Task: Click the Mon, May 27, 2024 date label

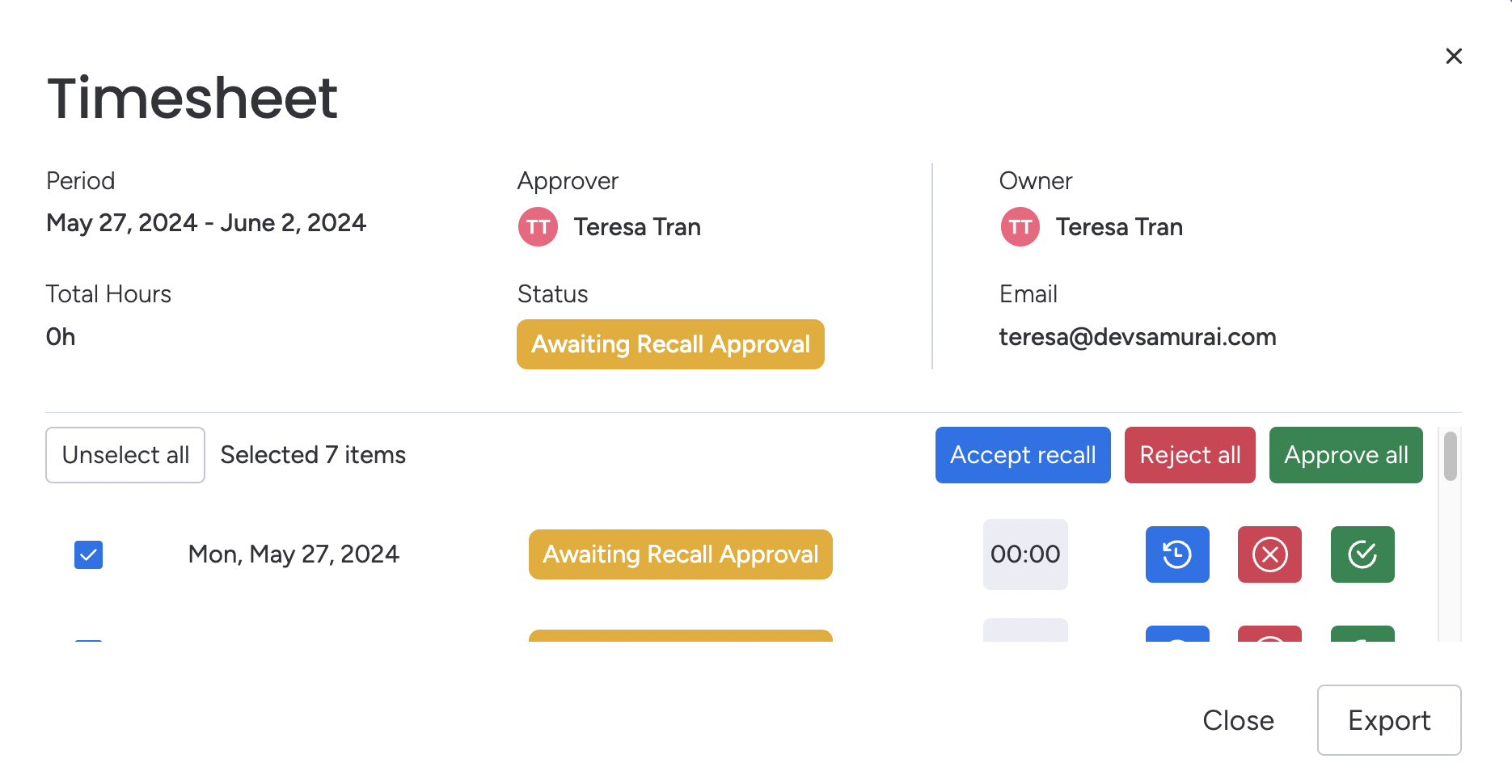Action: [294, 554]
